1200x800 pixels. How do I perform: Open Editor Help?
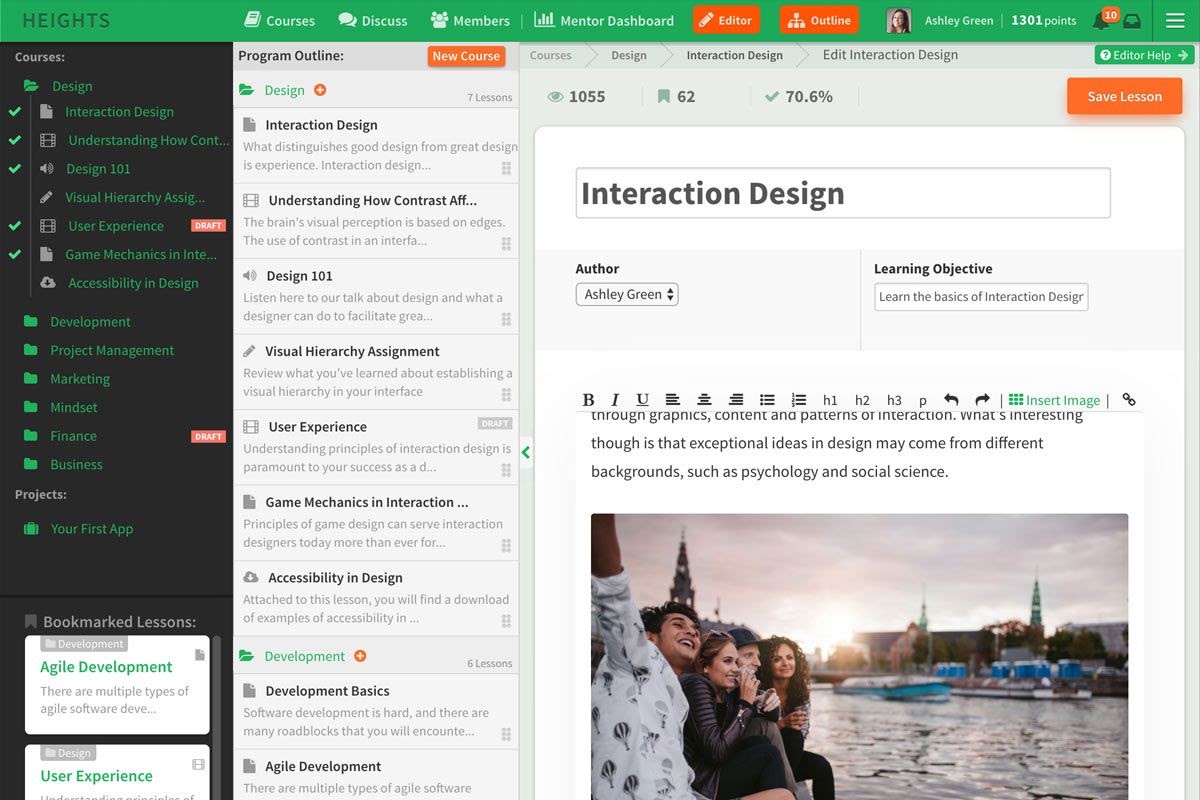tap(1144, 55)
